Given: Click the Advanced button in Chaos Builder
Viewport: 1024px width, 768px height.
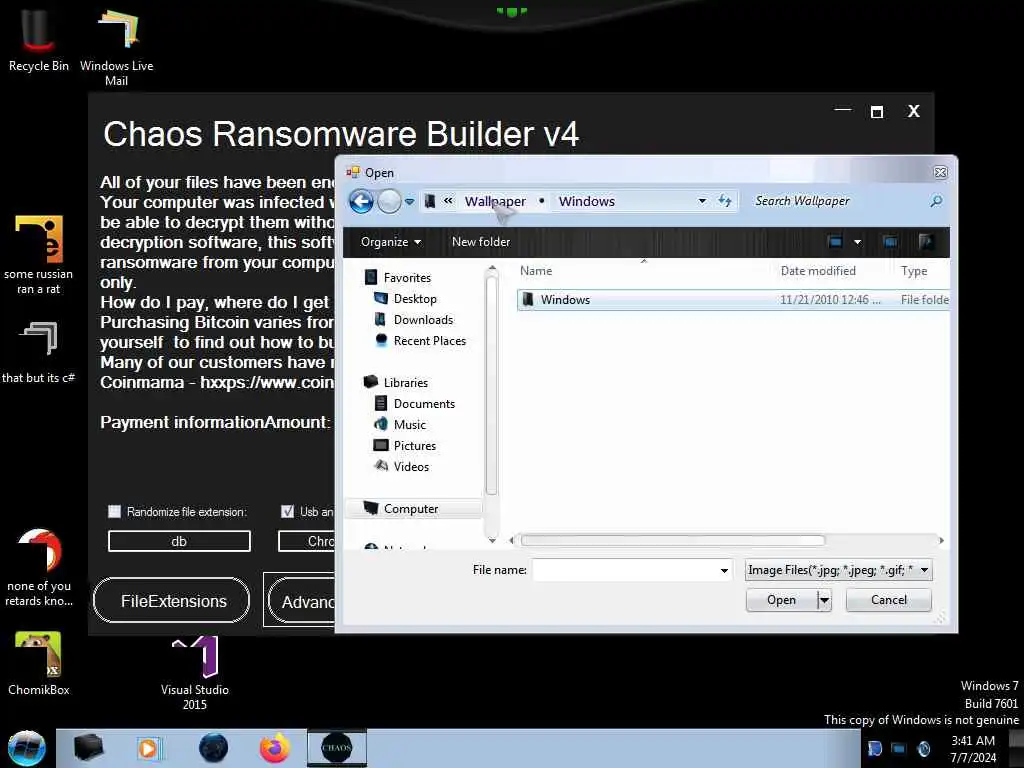Looking at the screenshot, I should pos(302,601).
